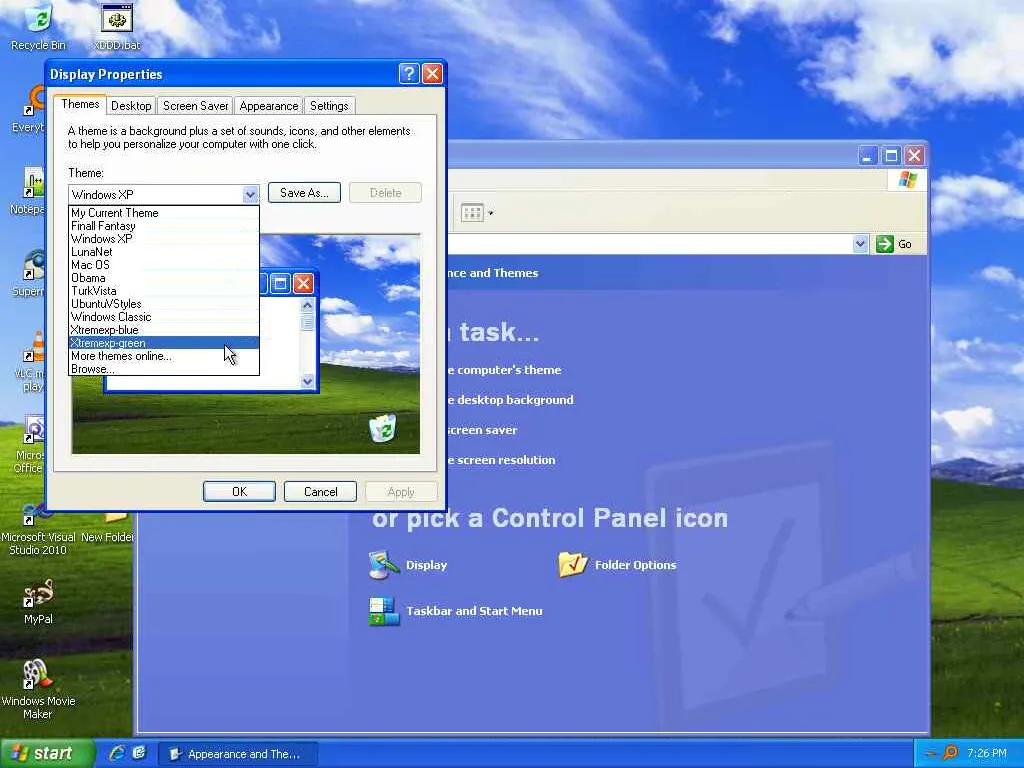Image resolution: width=1024 pixels, height=768 pixels.
Task: Click the taskbar clock showing 7:26 PM
Action: (x=987, y=754)
